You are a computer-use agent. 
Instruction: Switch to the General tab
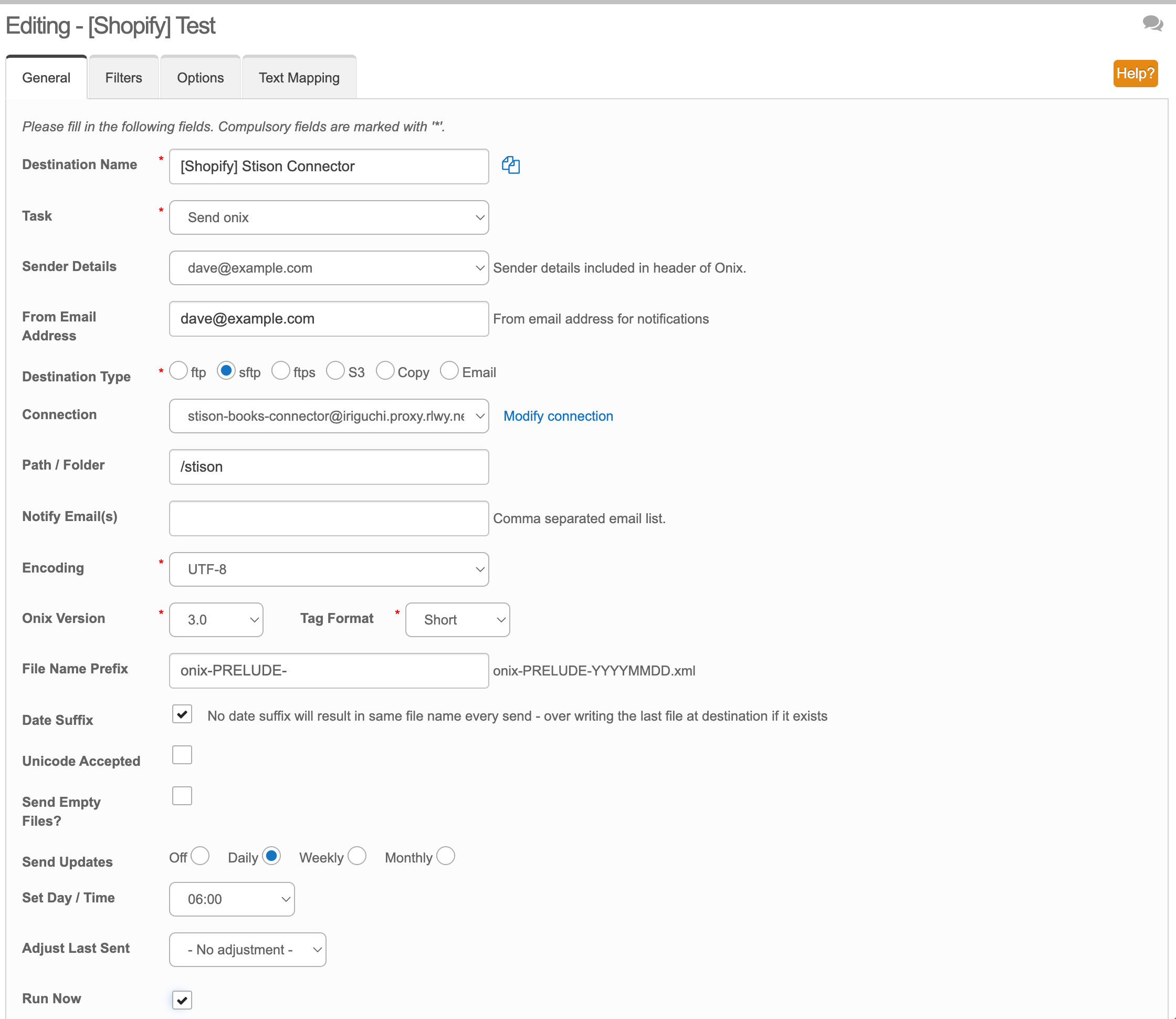(47, 78)
